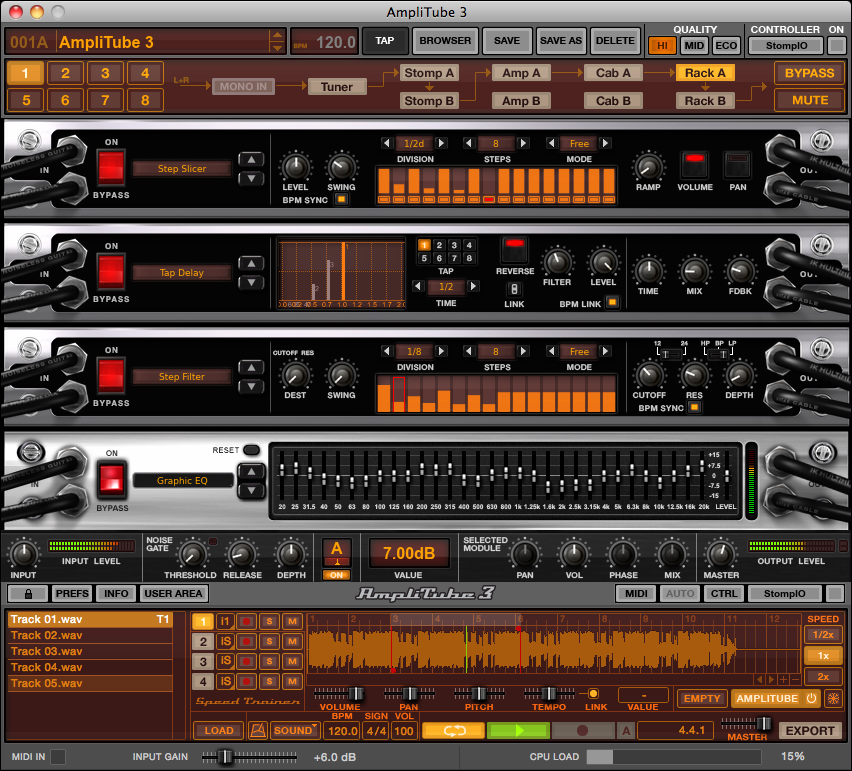Step Slicer STEPS: click the right arrow
The width and height of the screenshot is (852, 771).
523,143
